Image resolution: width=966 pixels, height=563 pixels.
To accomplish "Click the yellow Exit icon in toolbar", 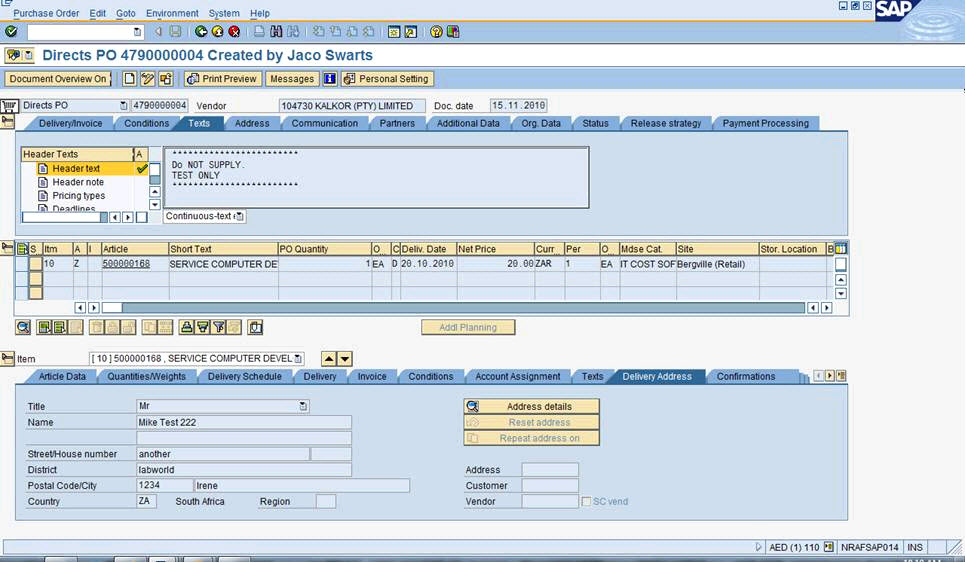I will pos(217,31).
